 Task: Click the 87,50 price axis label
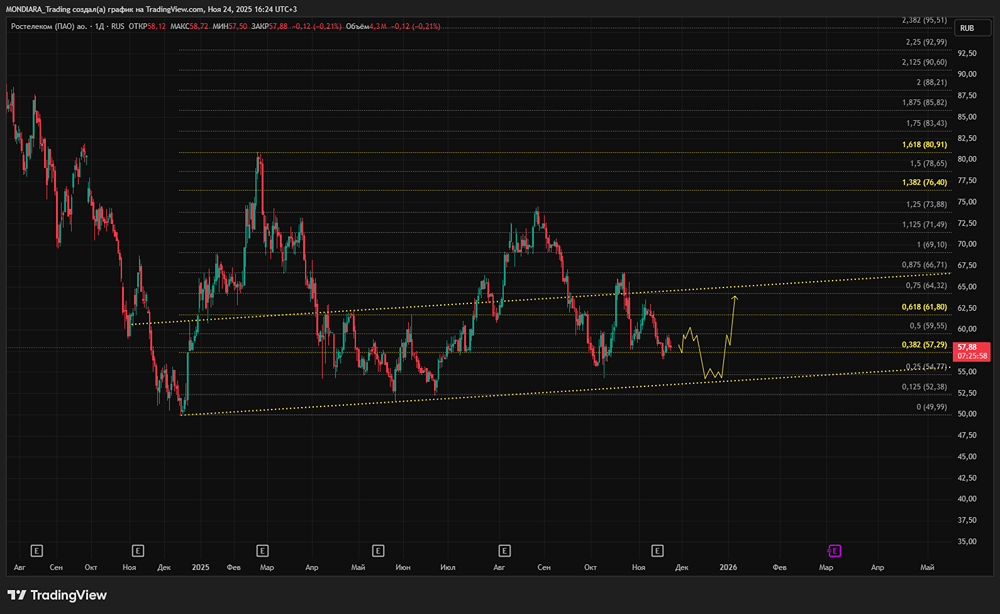(967, 96)
